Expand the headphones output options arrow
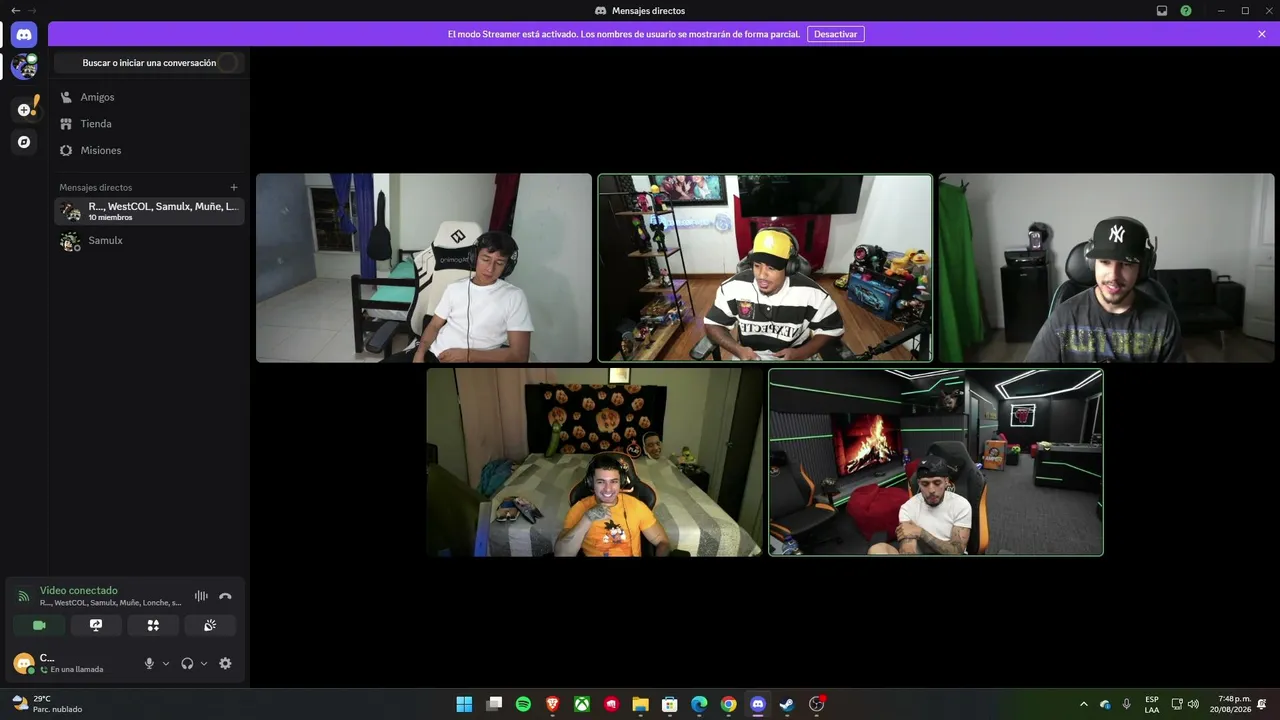1280x720 pixels. [204, 663]
